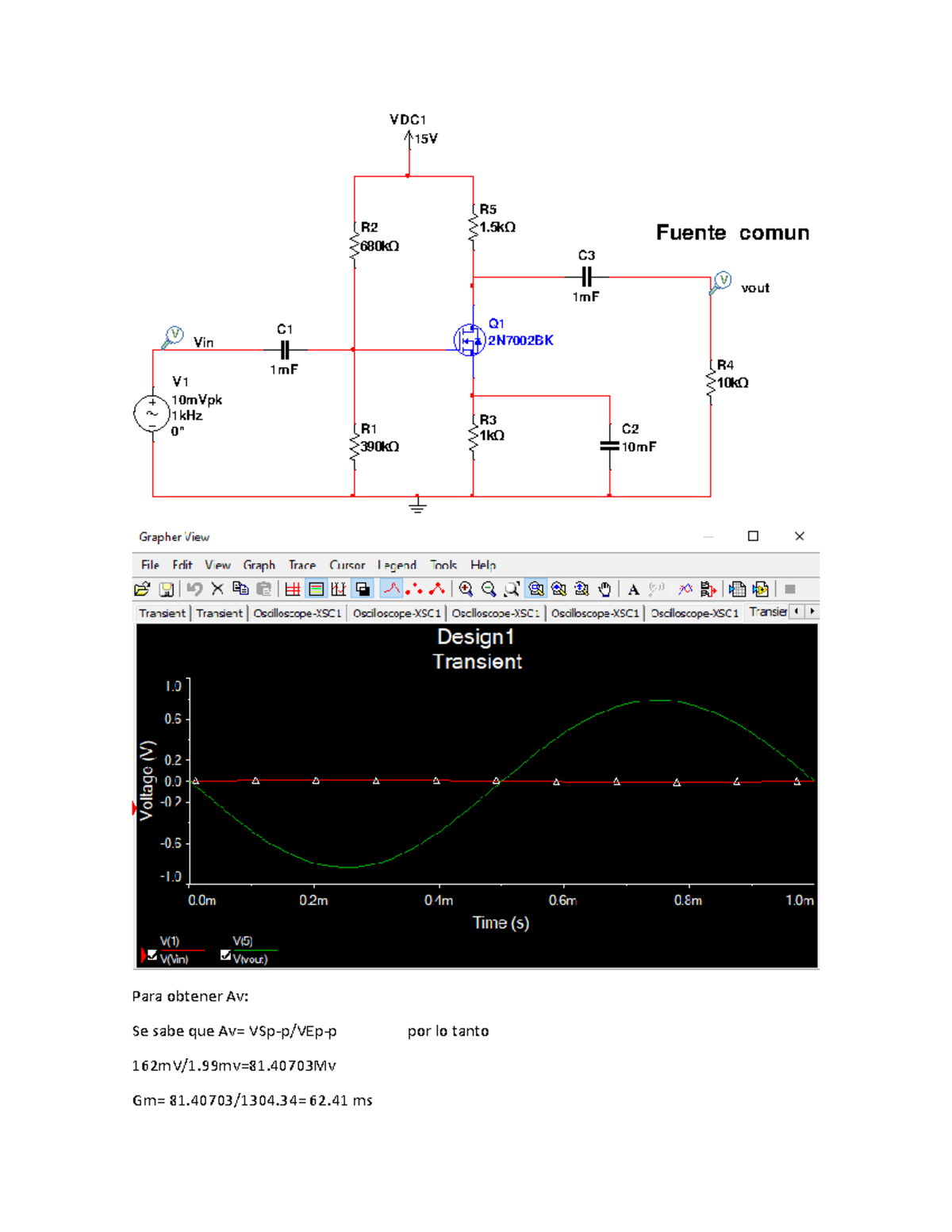
Task: Click the overlay traces icon
Action: pos(685,589)
